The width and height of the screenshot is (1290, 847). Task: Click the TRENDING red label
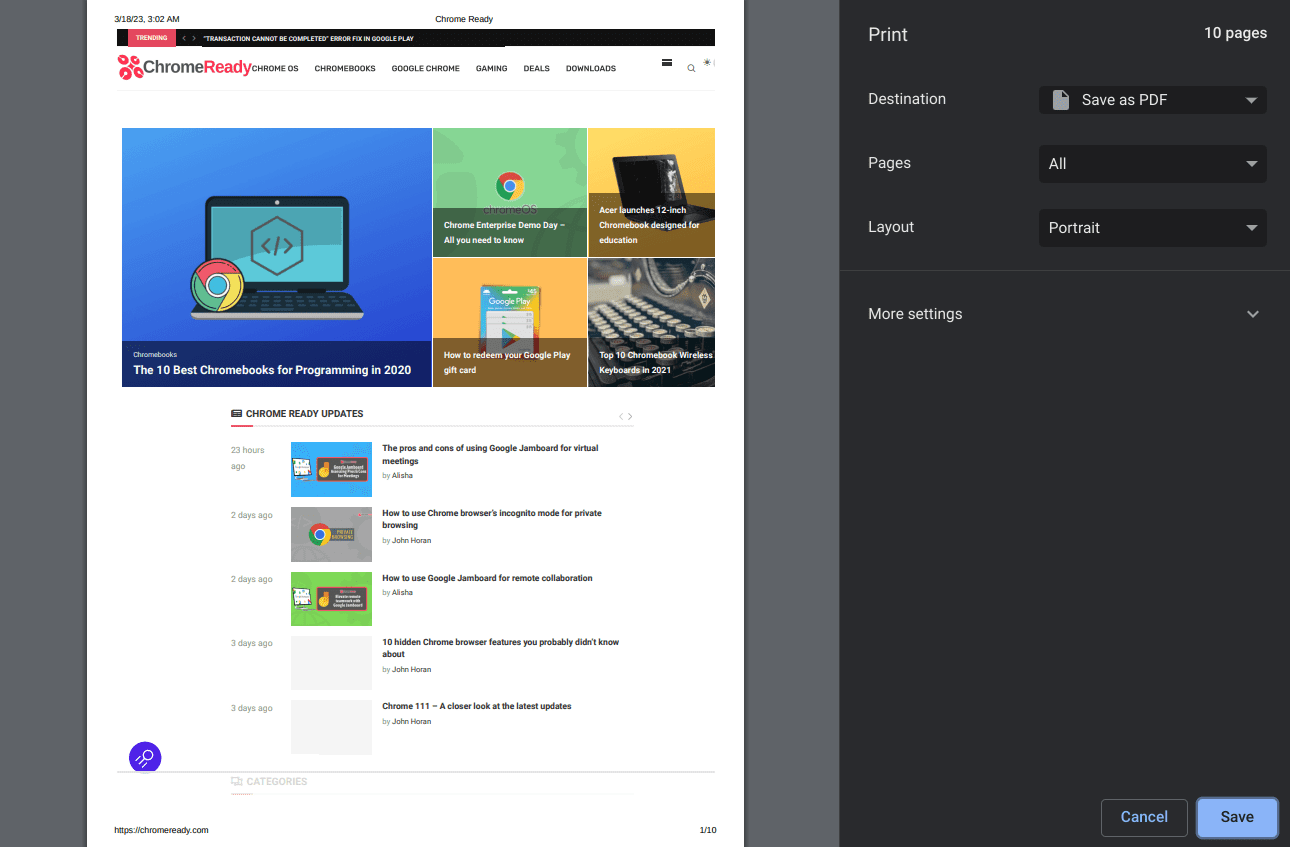(152, 38)
